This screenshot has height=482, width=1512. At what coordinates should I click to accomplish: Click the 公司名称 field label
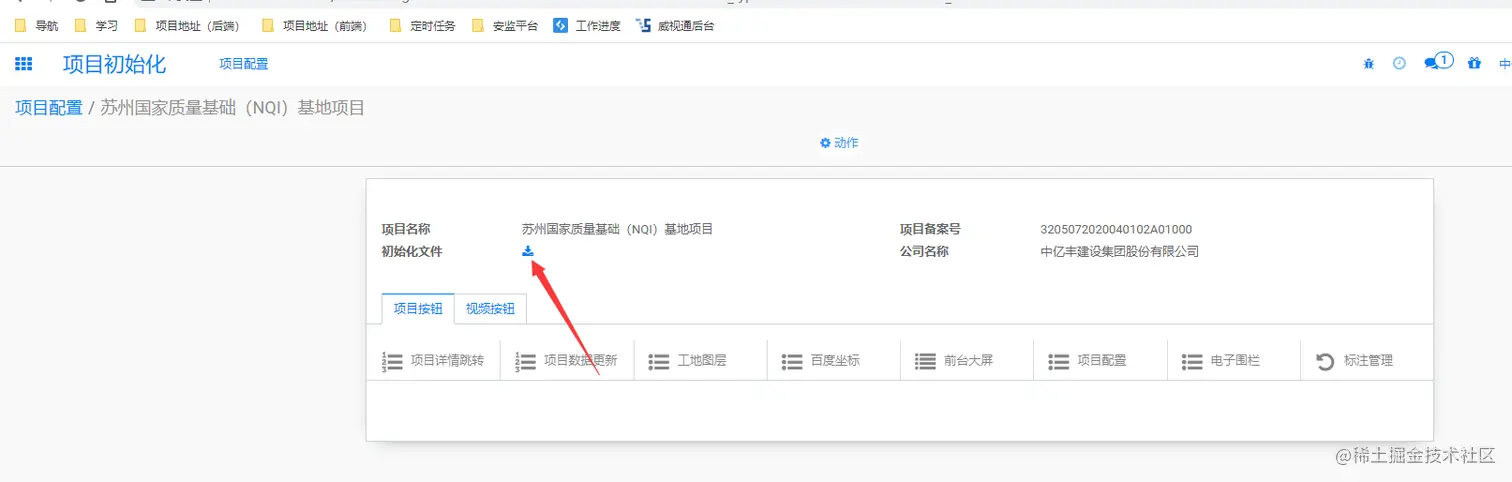[924, 252]
